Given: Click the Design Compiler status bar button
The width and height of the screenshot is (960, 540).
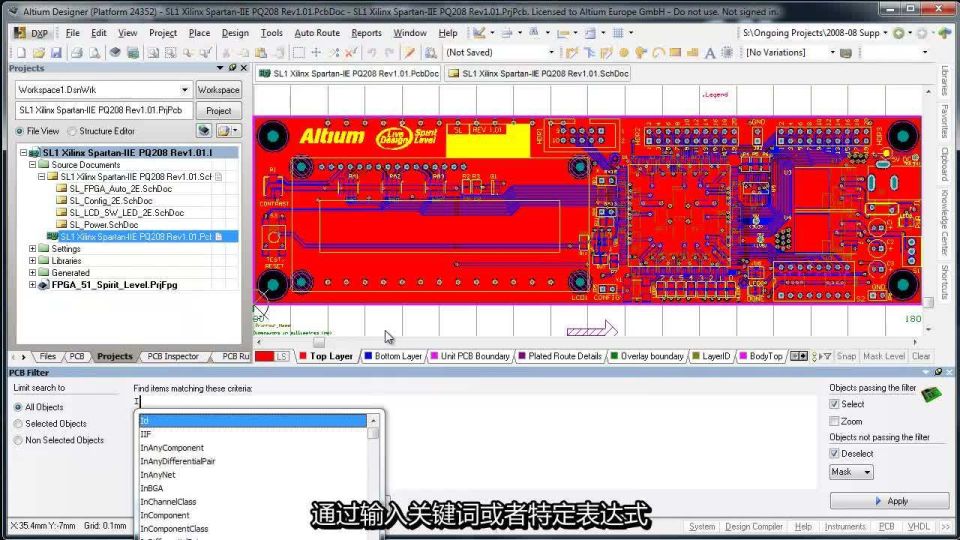Looking at the screenshot, I should click(753, 527).
